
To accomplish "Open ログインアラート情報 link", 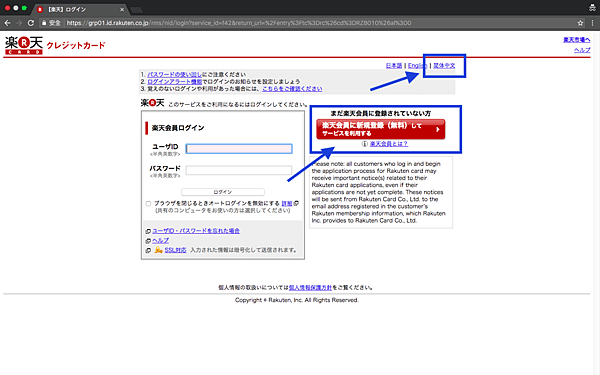I will (174, 82).
